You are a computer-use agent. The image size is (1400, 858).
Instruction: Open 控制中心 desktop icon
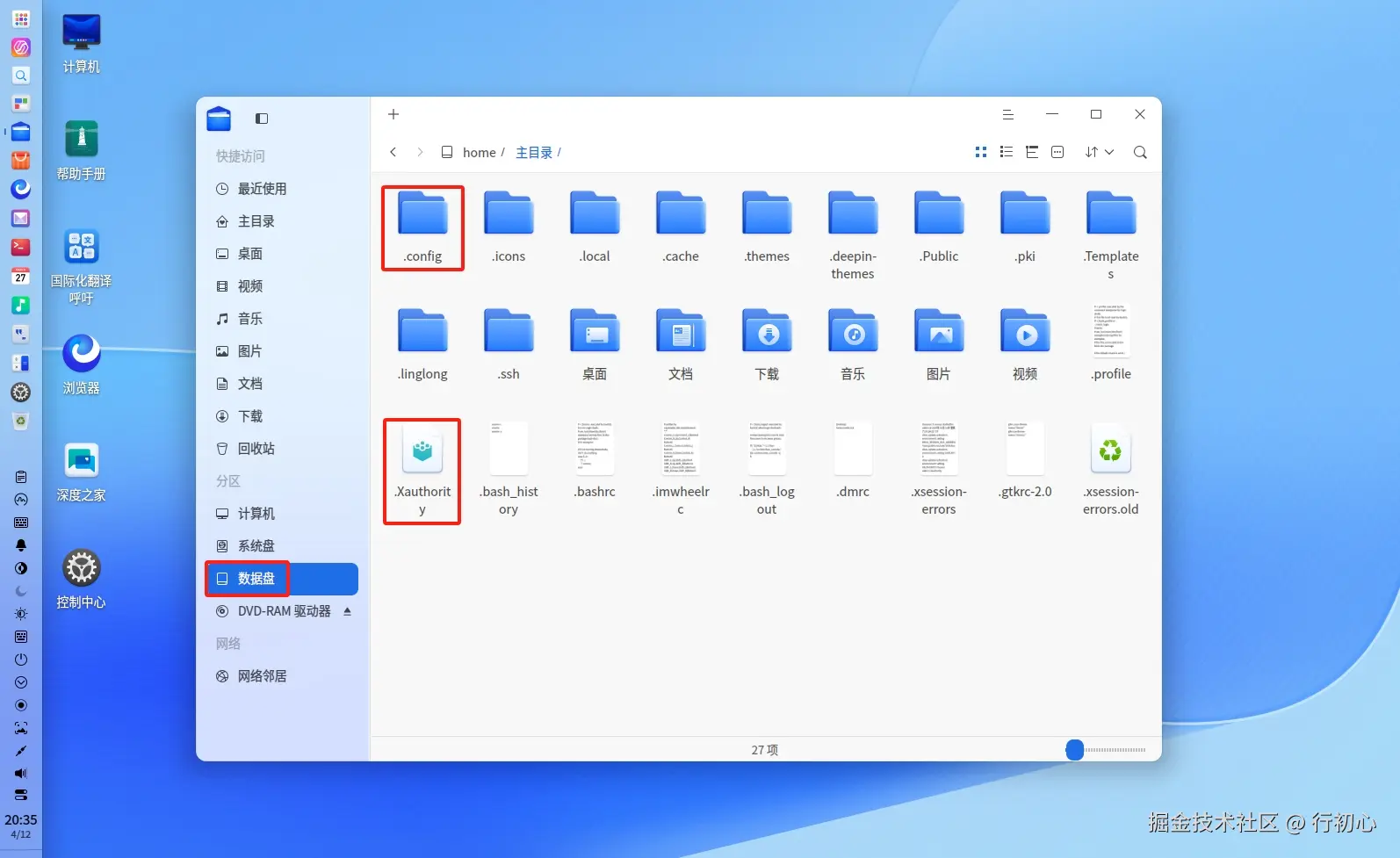[82, 578]
